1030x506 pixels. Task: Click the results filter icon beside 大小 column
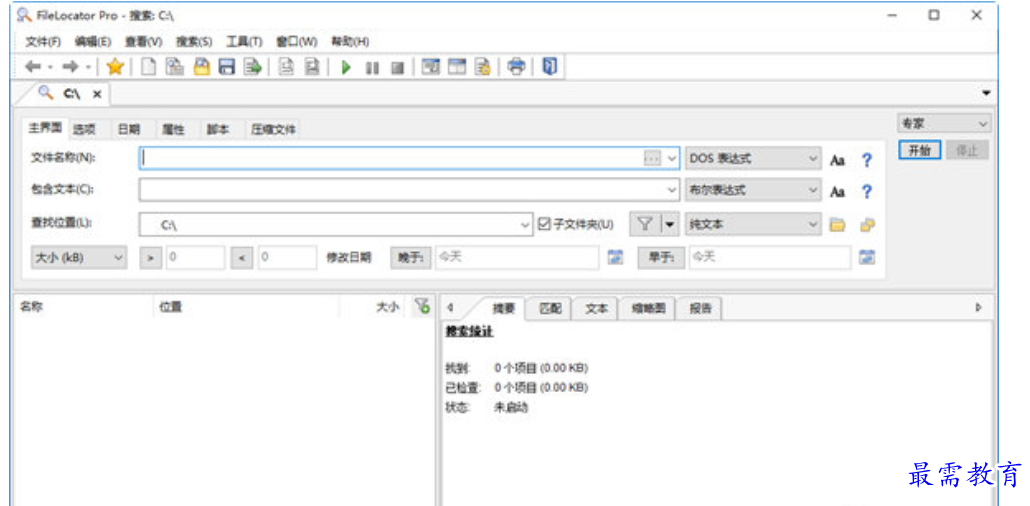click(x=422, y=306)
